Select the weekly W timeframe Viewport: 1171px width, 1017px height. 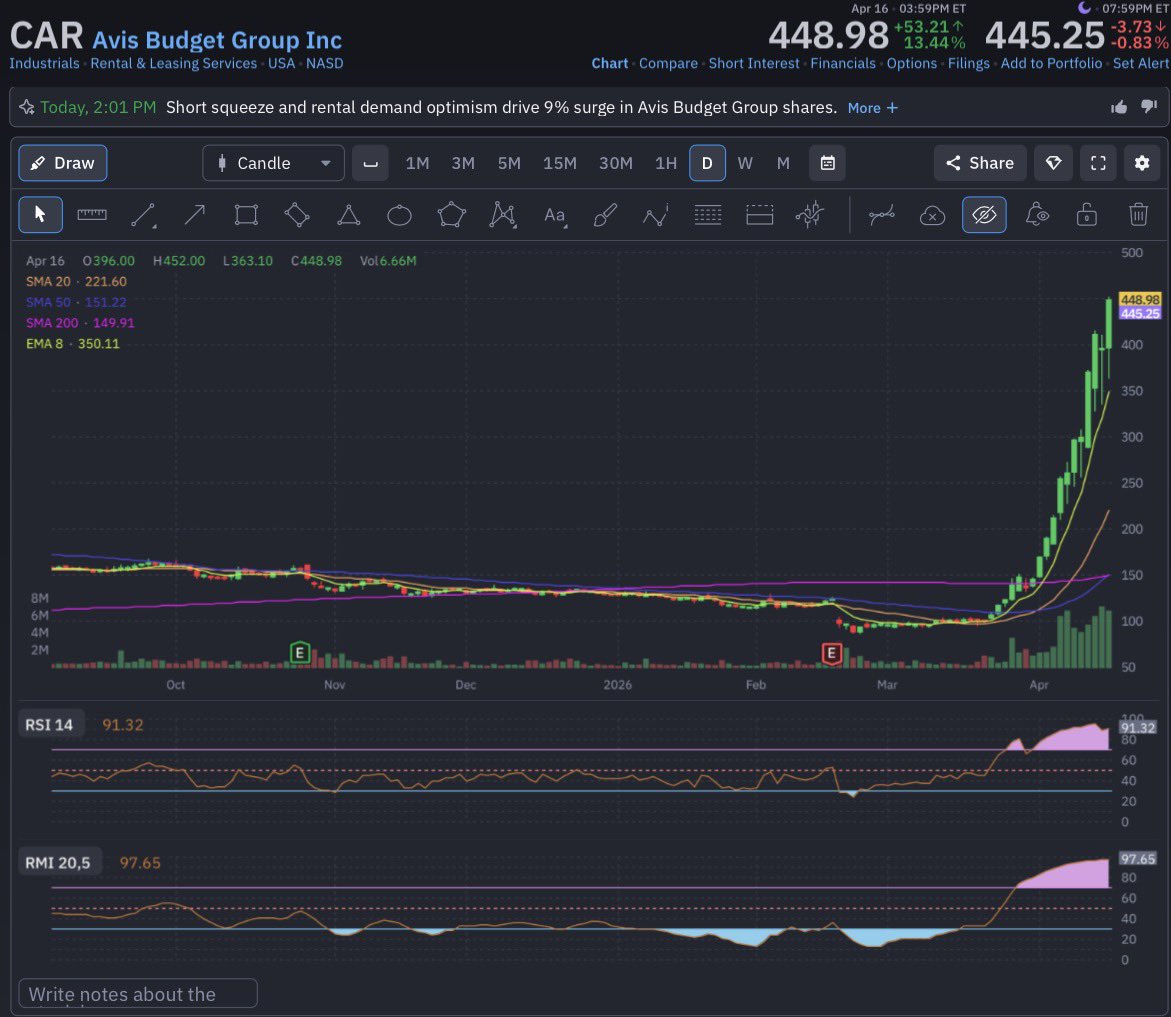(x=745, y=163)
